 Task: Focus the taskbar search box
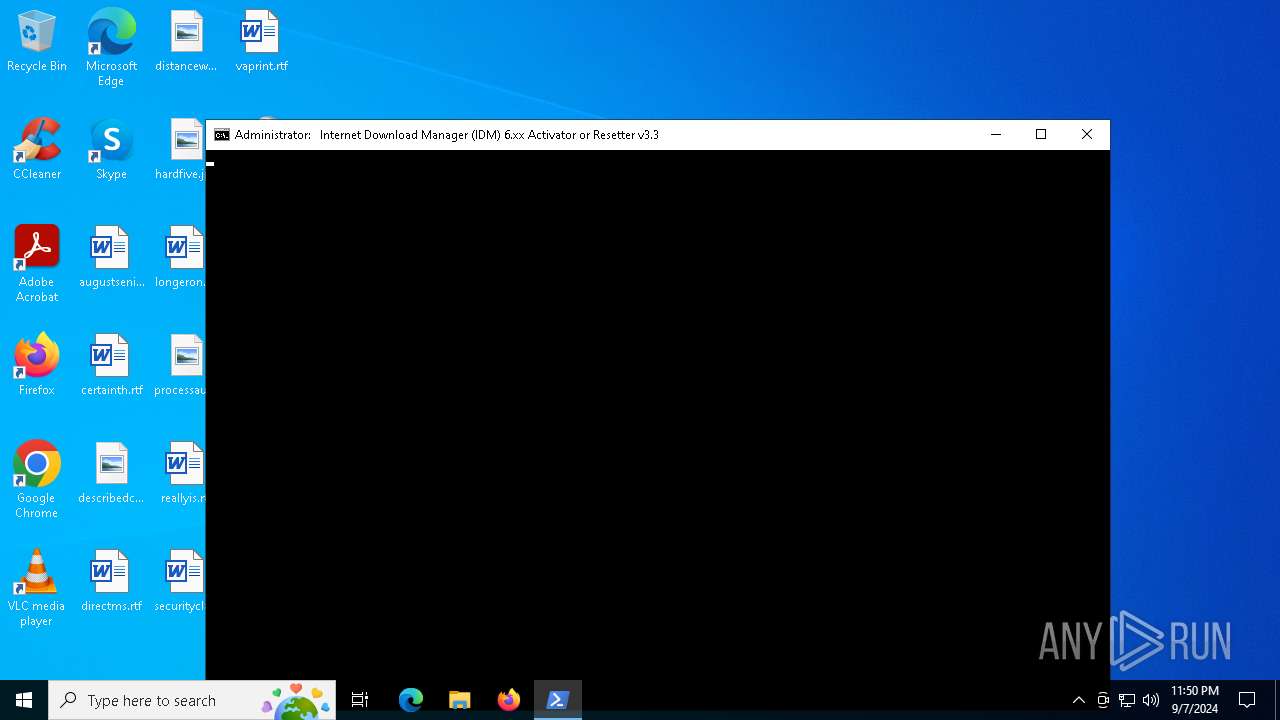pyautogui.click(x=192, y=700)
